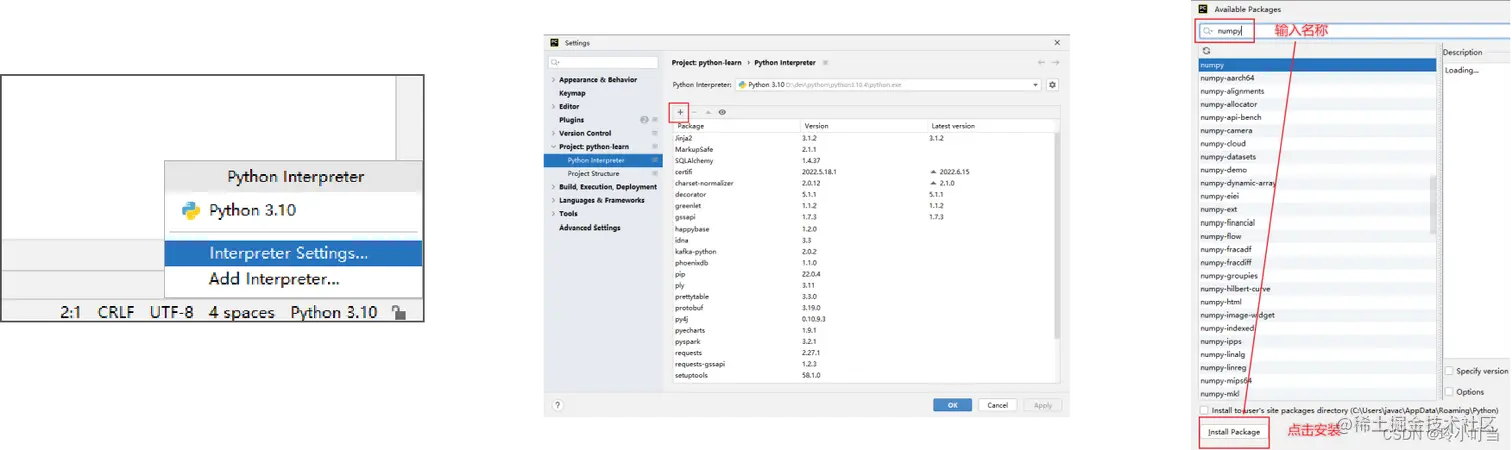This screenshot has width=1512, height=450.
Task: Select numpy-financial in available packages list
Action: [1316, 223]
